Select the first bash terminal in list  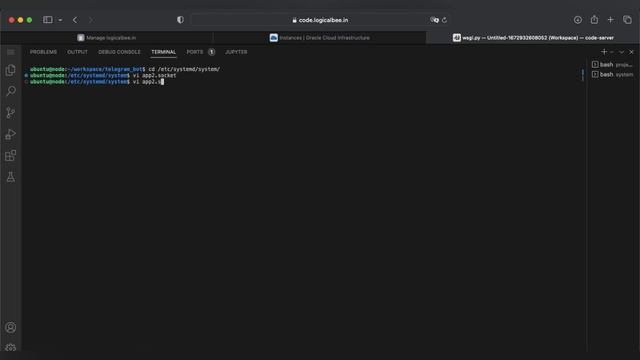(612, 64)
